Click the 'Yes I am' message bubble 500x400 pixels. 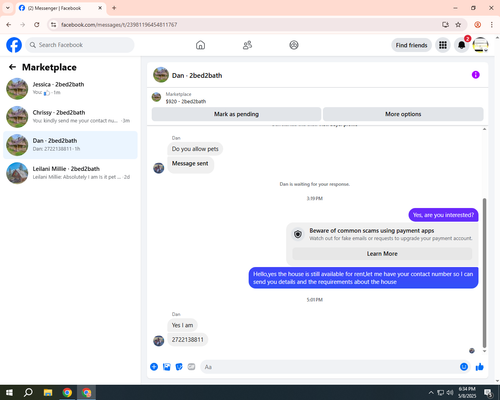click(182, 325)
